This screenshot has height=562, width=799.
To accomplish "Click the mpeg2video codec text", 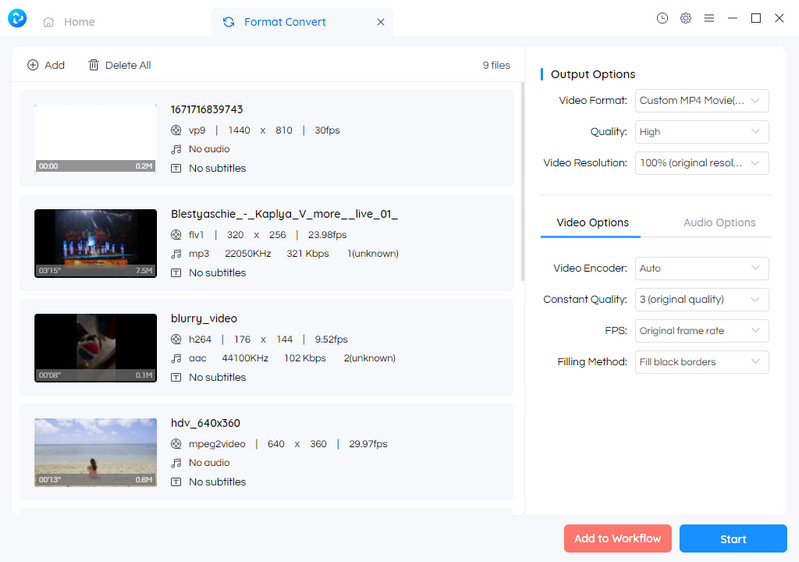I will (217, 444).
